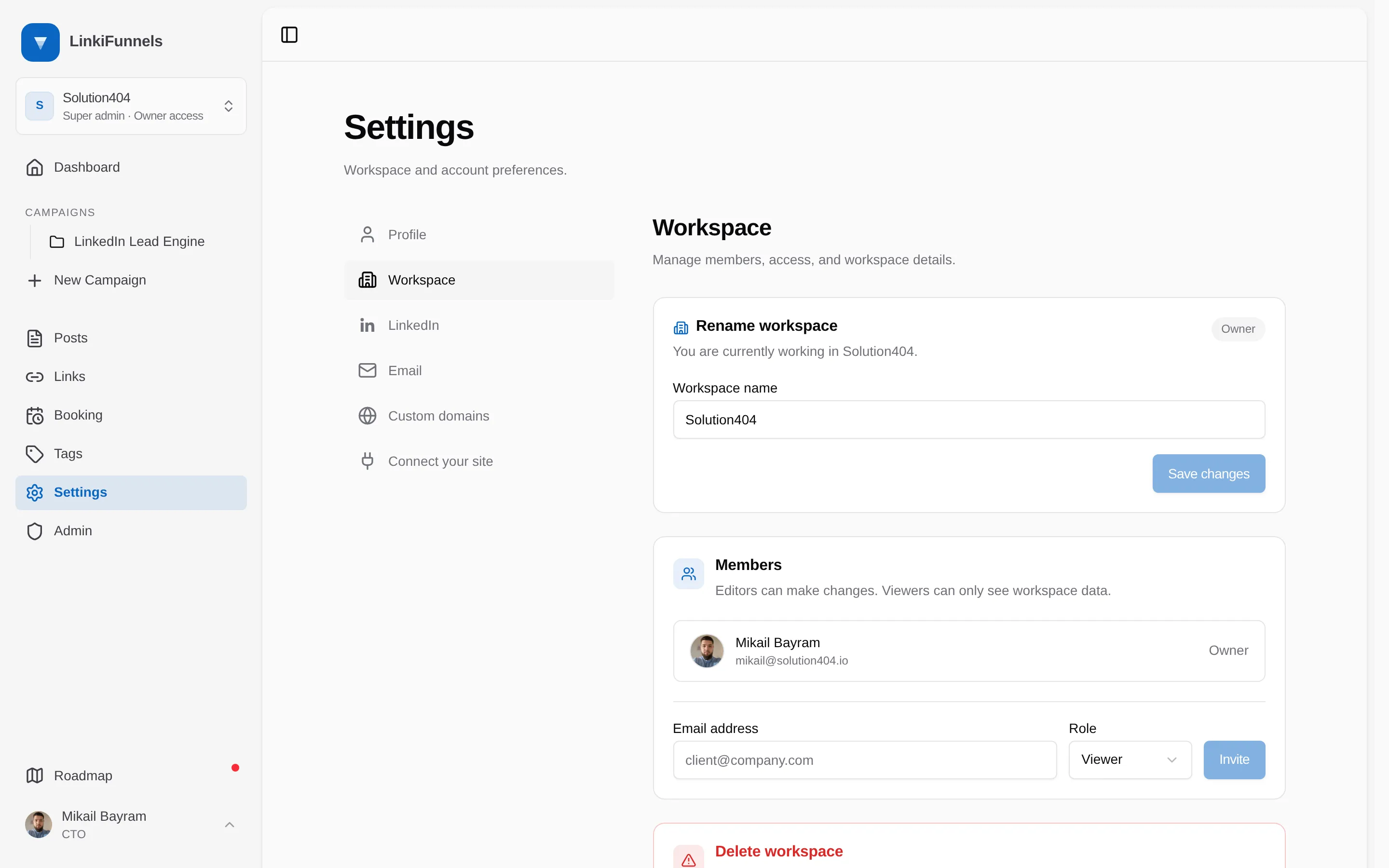1389x868 pixels.
Task: Toggle the sidebar panel icon
Action: [x=289, y=34]
